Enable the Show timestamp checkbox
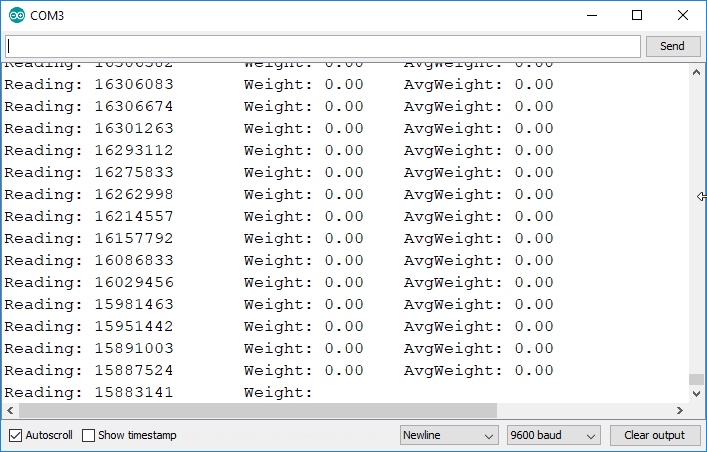The width and height of the screenshot is (707, 452). click(x=88, y=435)
